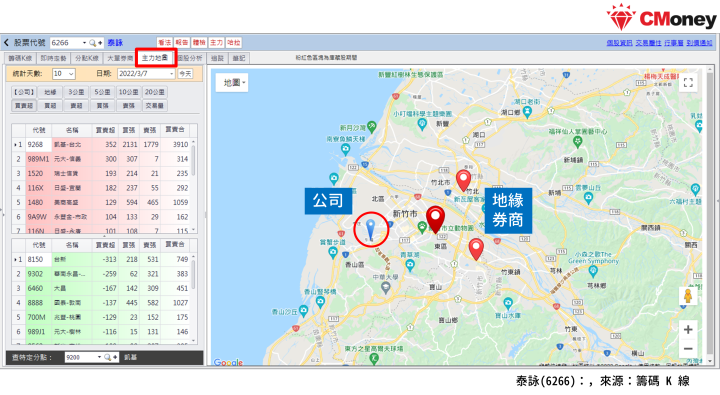Zoom out the map with minus button
Image resolution: width=720 pixels, height=395 pixels.
pyautogui.click(x=688, y=349)
